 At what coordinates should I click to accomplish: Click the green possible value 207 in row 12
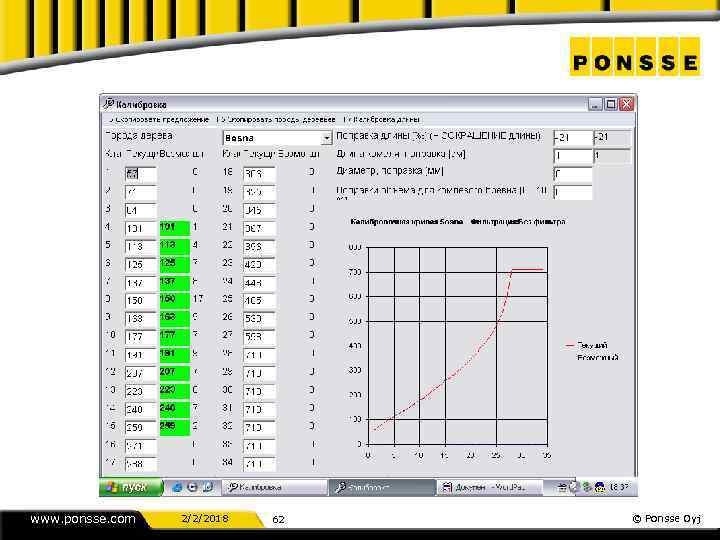(174, 373)
